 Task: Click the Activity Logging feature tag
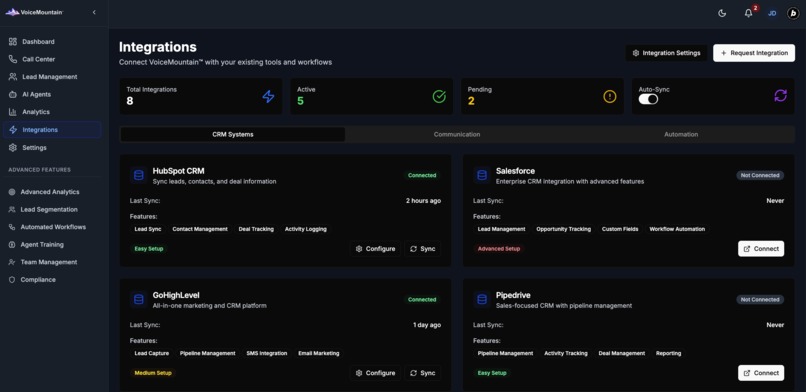(x=306, y=229)
